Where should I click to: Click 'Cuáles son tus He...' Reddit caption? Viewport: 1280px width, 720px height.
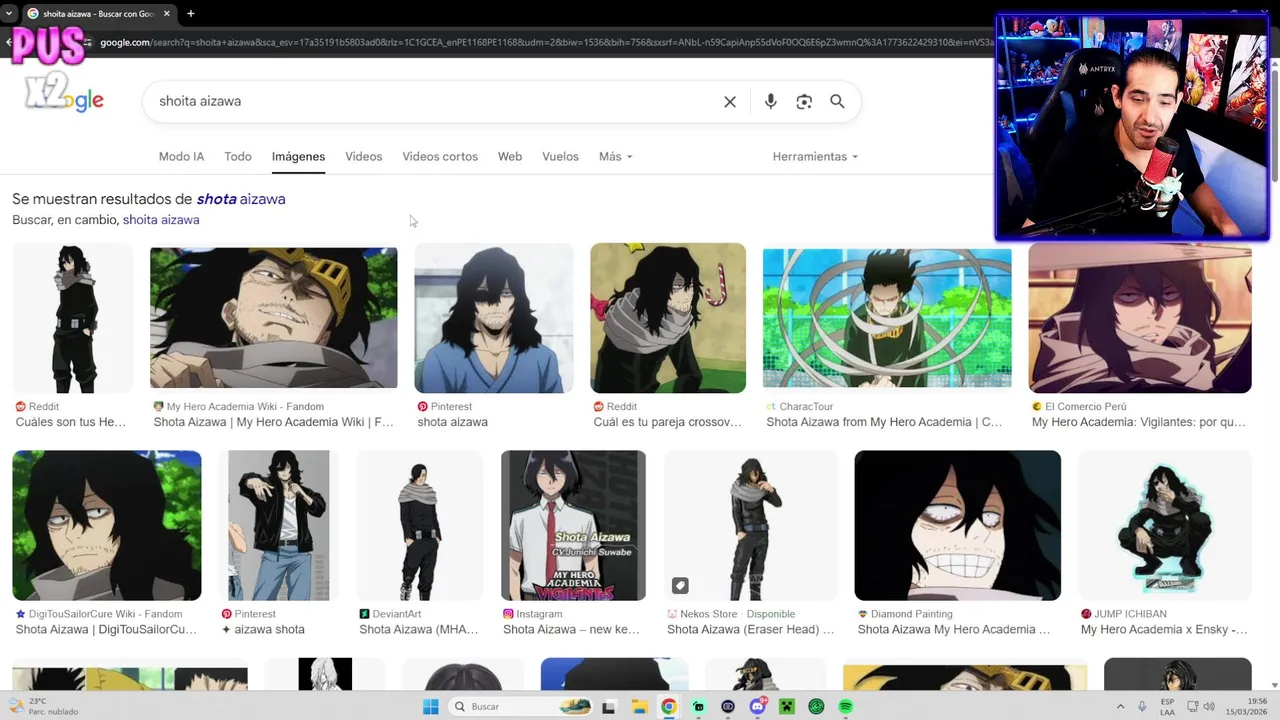tap(71, 422)
